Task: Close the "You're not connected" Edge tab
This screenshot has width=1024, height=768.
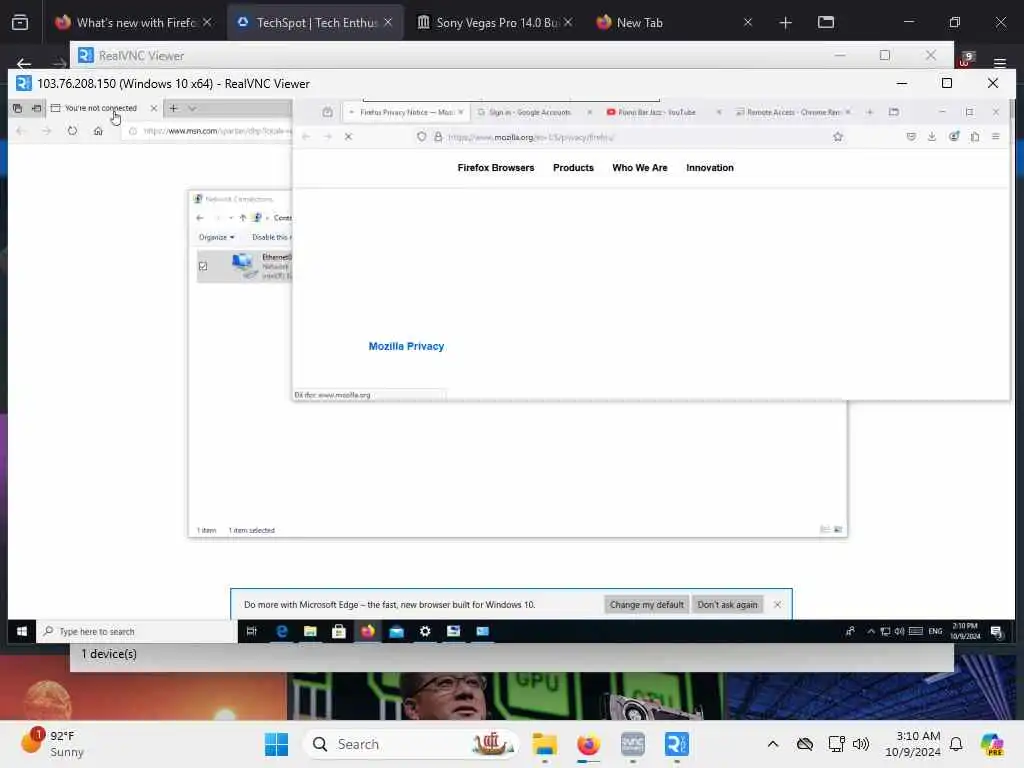Action: pyautogui.click(x=153, y=108)
